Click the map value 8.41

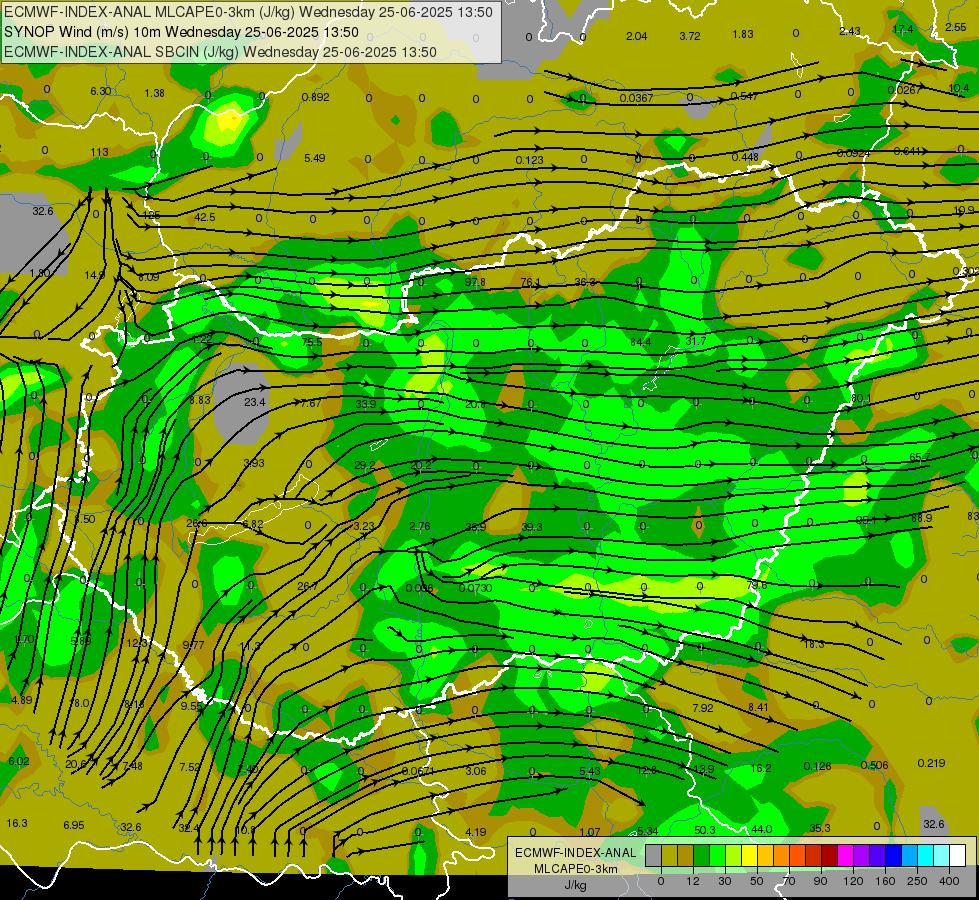coord(758,706)
